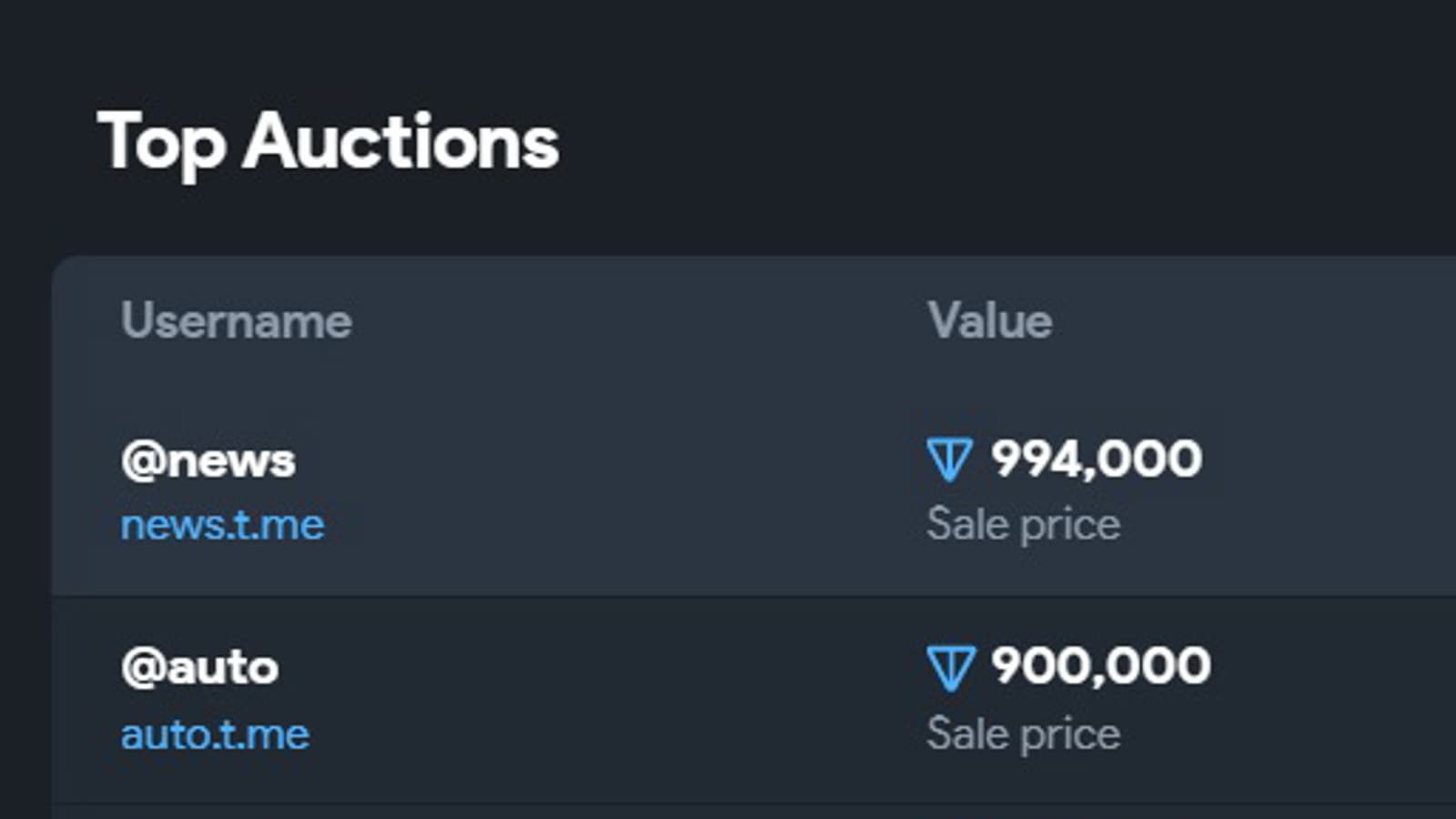Click the 994,000 sale value
The height and width of the screenshot is (819, 1456).
tap(1097, 459)
